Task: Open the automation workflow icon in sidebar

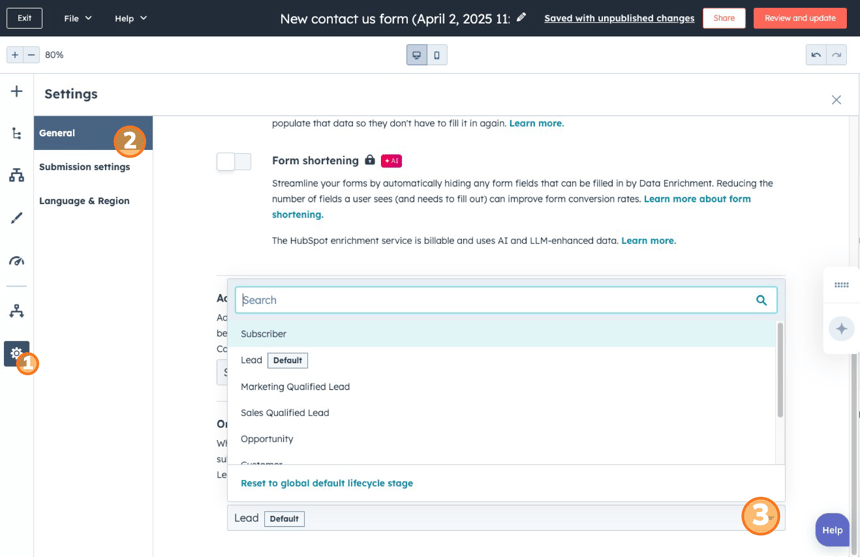Action: pos(16,311)
